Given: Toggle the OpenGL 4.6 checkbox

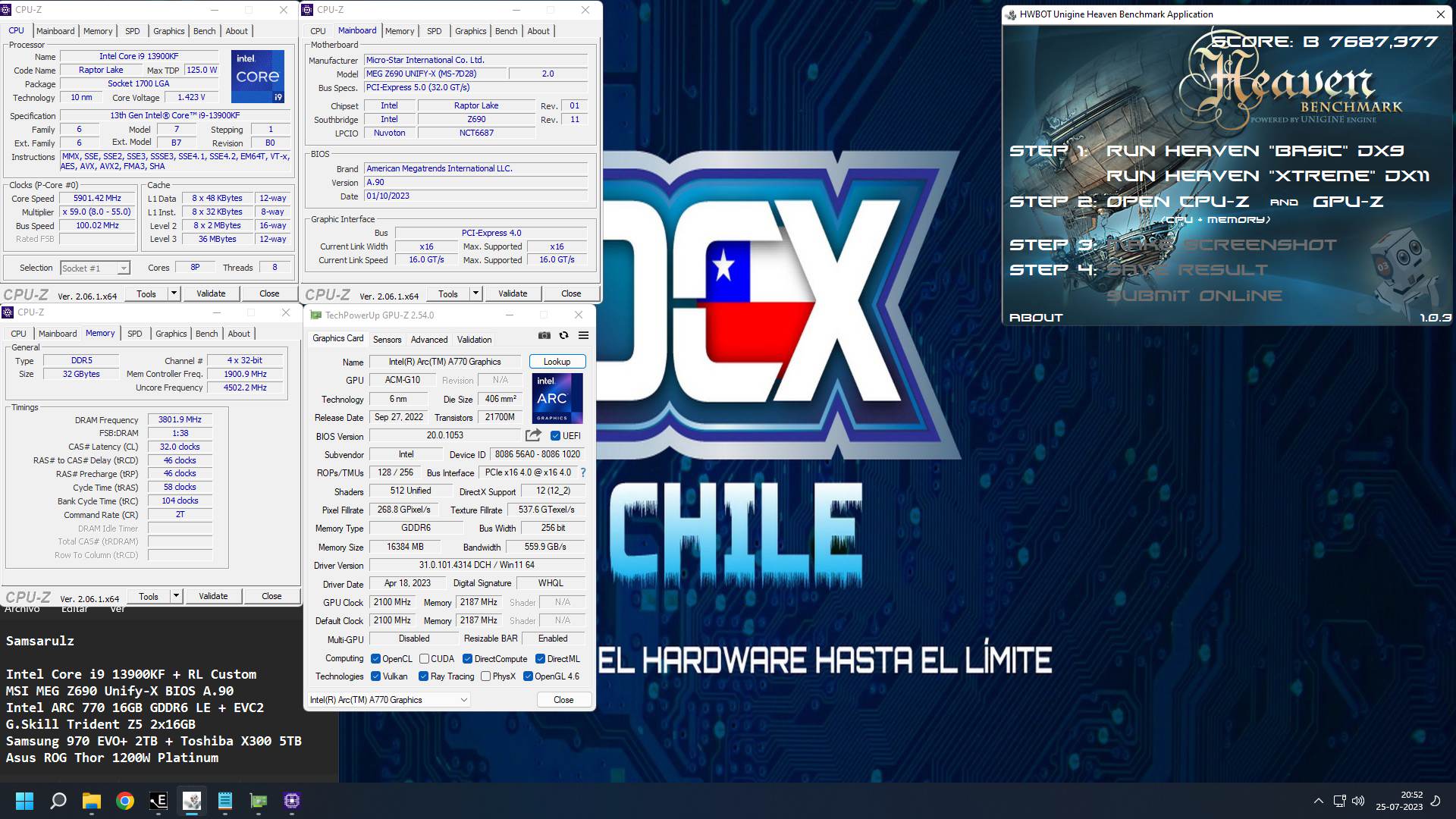Looking at the screenshot, I should click(528, 676).
